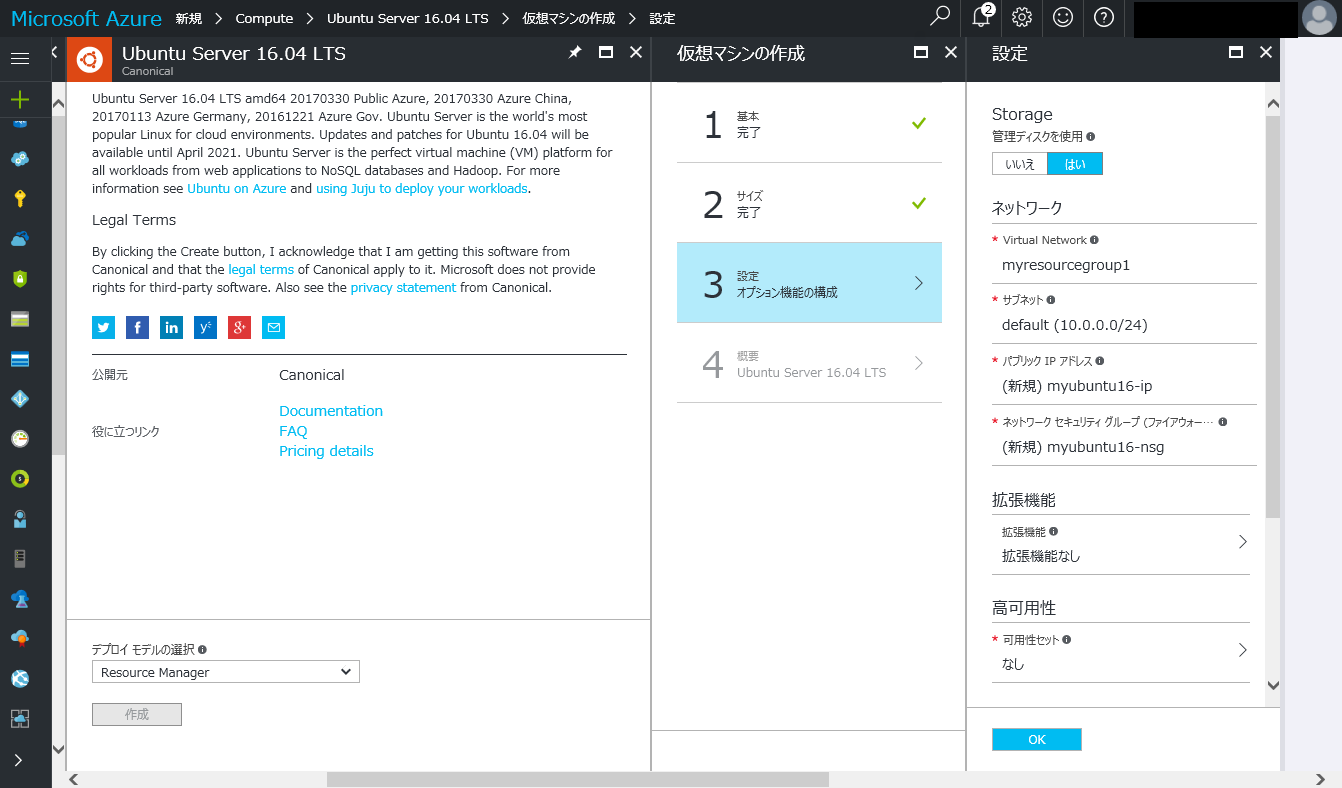This screenshot has height=788, width=1342.
Task: Click the search magnifier in the top bar
Action: [x=938, y=18]
